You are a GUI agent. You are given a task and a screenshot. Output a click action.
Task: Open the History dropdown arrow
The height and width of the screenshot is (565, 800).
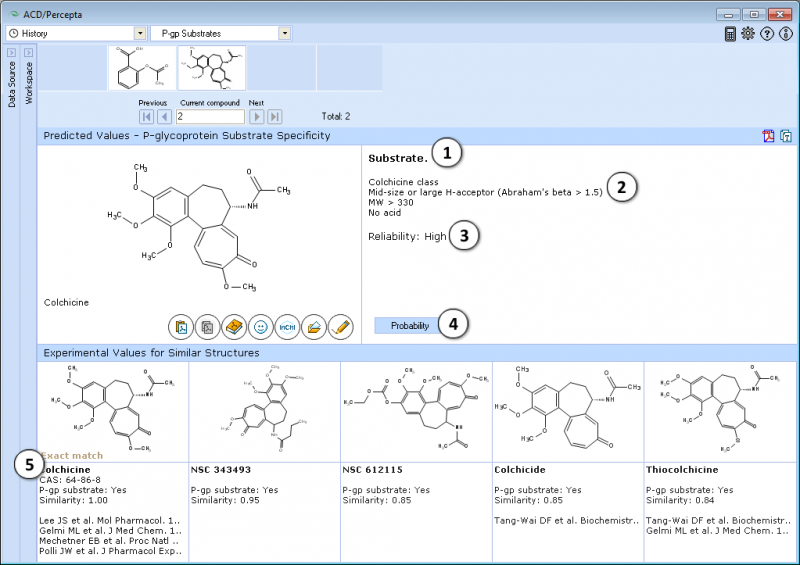140,34
